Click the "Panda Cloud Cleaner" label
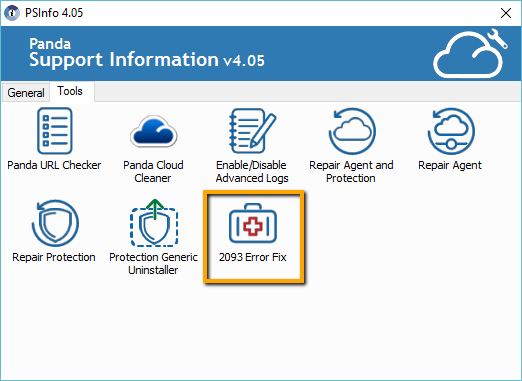This screenshot has height=381, width=522. (x=153, y=171)
